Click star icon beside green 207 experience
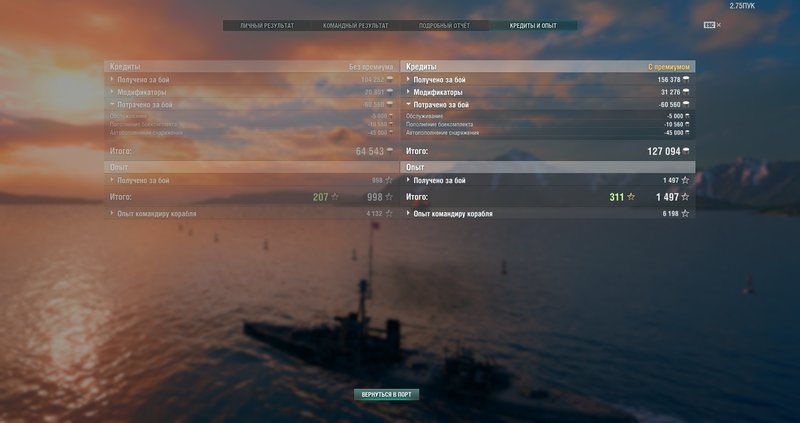 coord(335,196)
